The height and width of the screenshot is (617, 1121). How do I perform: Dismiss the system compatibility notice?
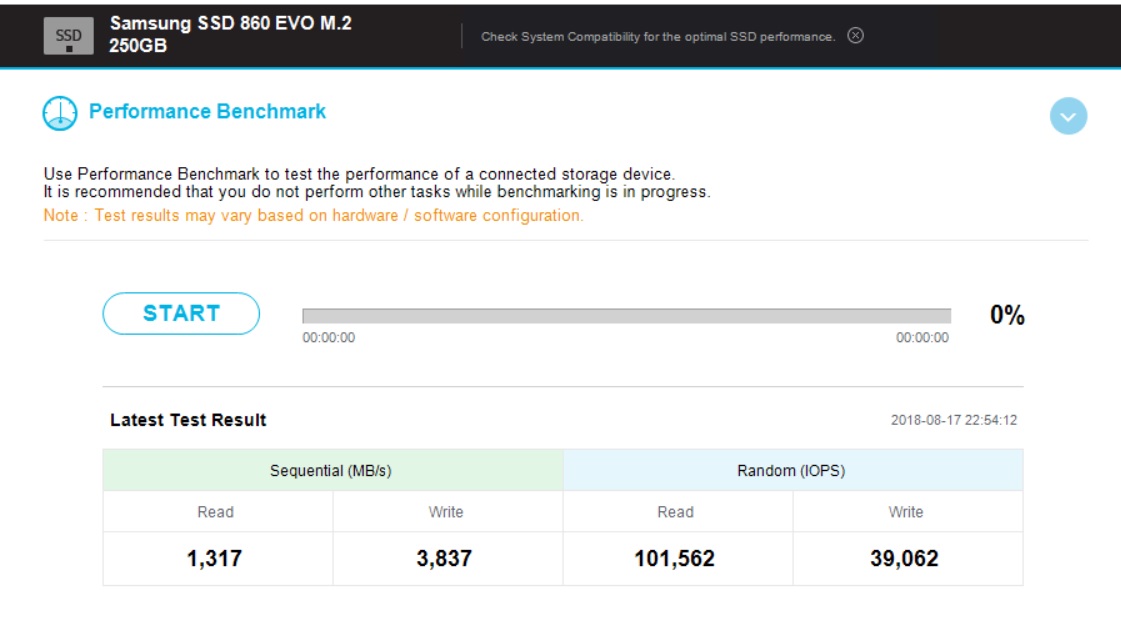855,36
